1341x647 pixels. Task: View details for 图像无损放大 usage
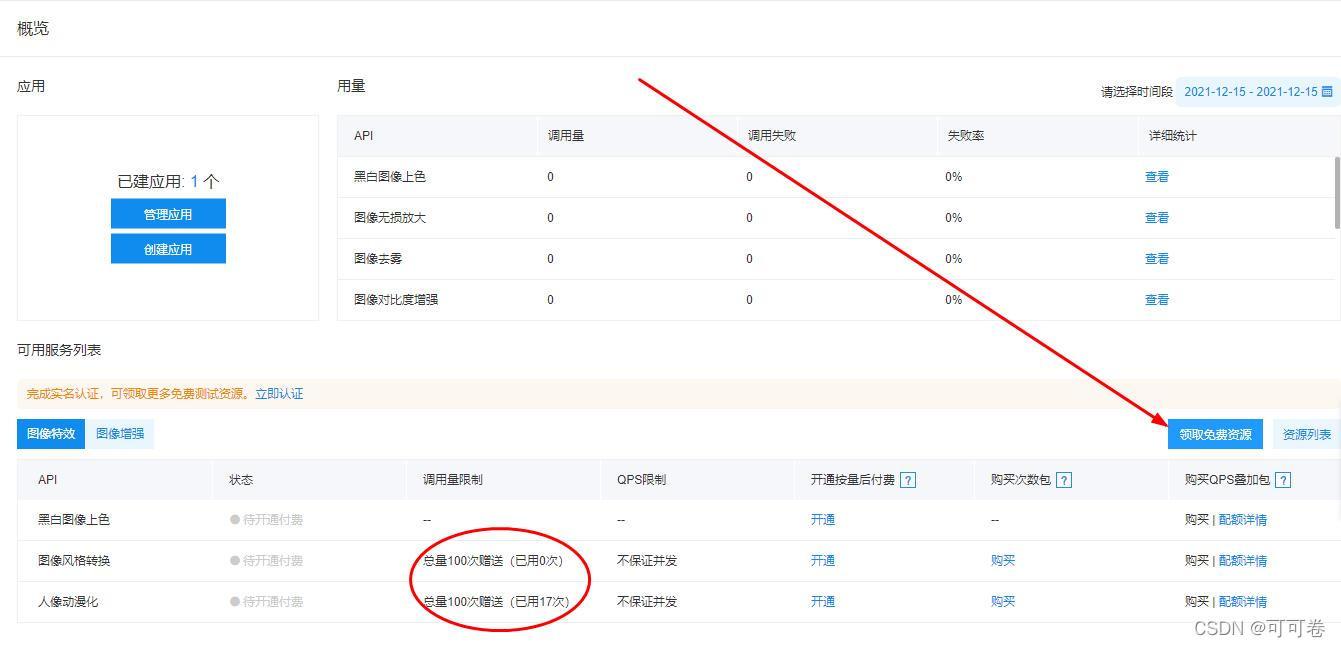click(1157, 218)
